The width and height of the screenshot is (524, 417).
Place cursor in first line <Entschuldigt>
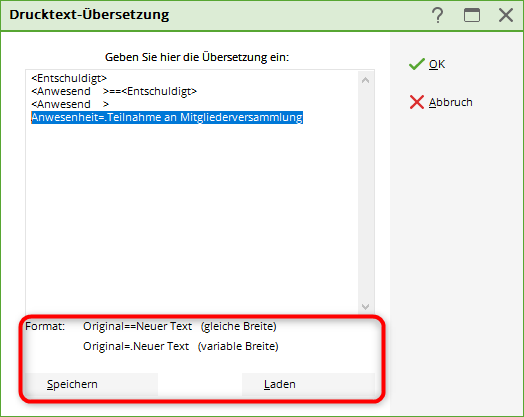(69, 78)
